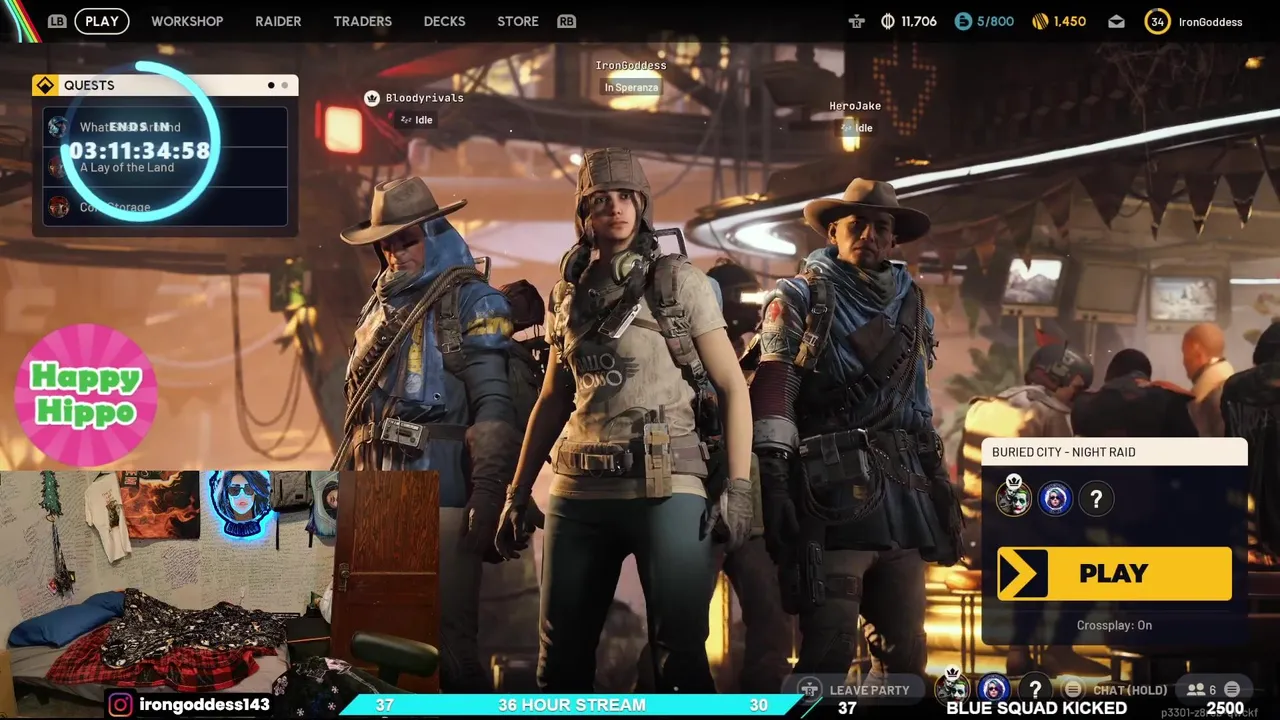The height and width of the screenshot is (720, 1280).
Task: Click the menu icon next to player count
Action: 1232,689
